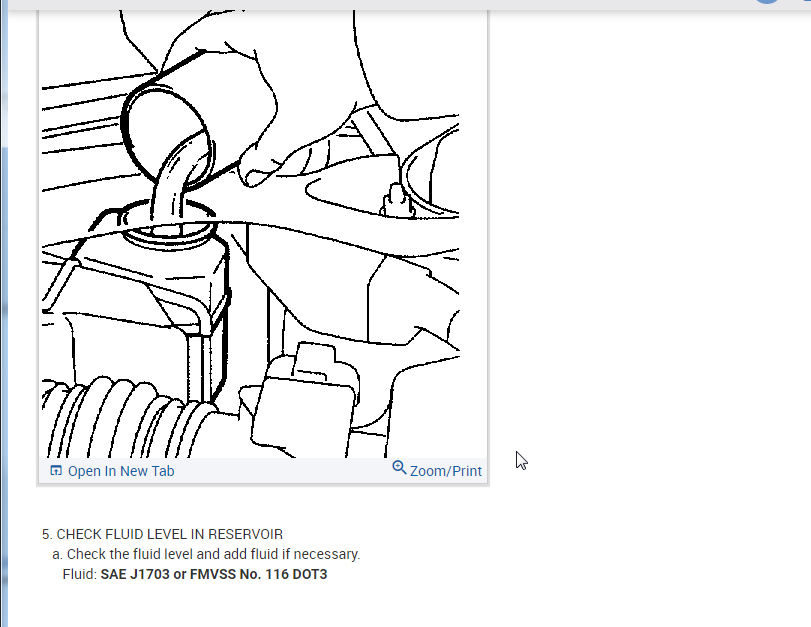The image size is (811, 627).
Task: Select fluid spec "SAE J1703 or FMVSS No. 116 DOT3"
Action: pos(214,575)
